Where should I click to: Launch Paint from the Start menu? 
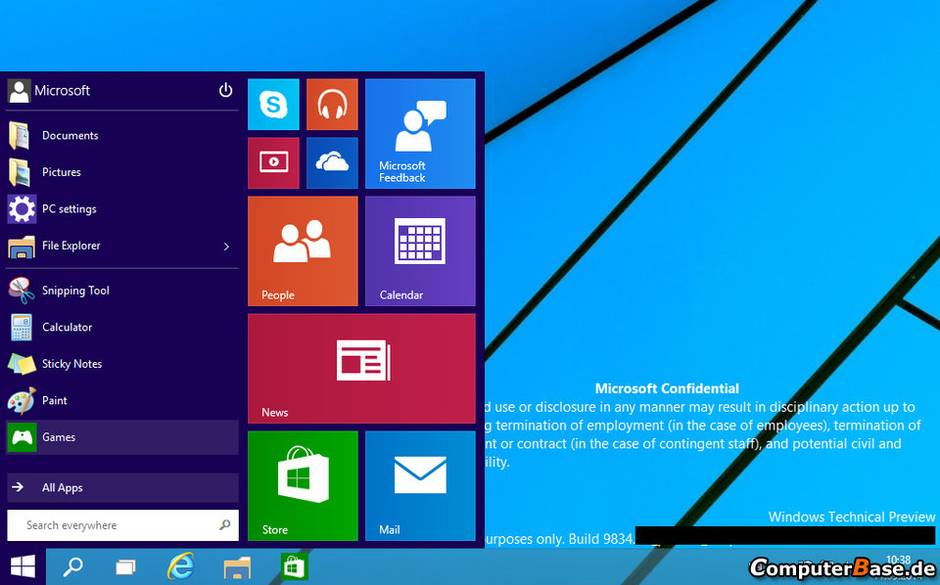click(x=122, y=400)
